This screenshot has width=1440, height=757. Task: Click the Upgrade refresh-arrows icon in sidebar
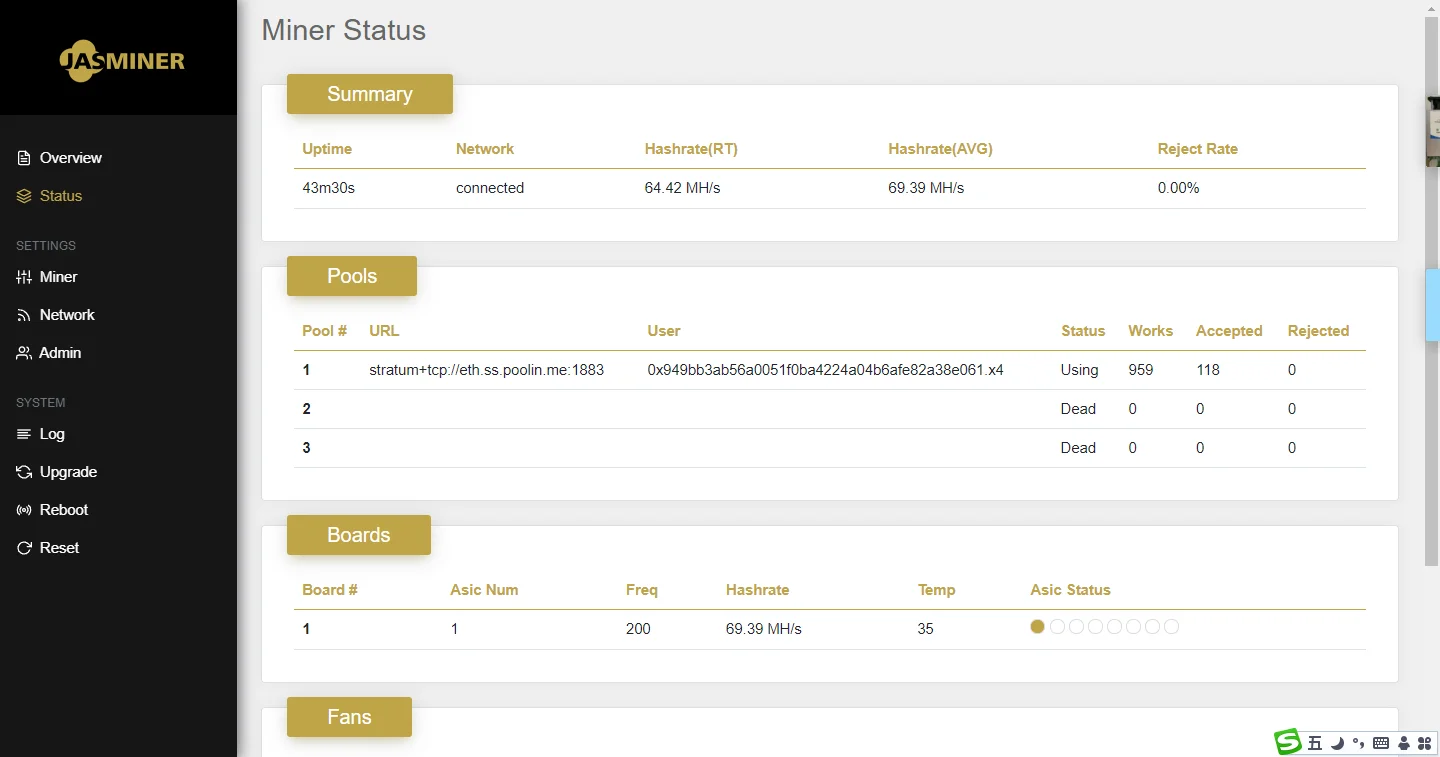(24, 472)
